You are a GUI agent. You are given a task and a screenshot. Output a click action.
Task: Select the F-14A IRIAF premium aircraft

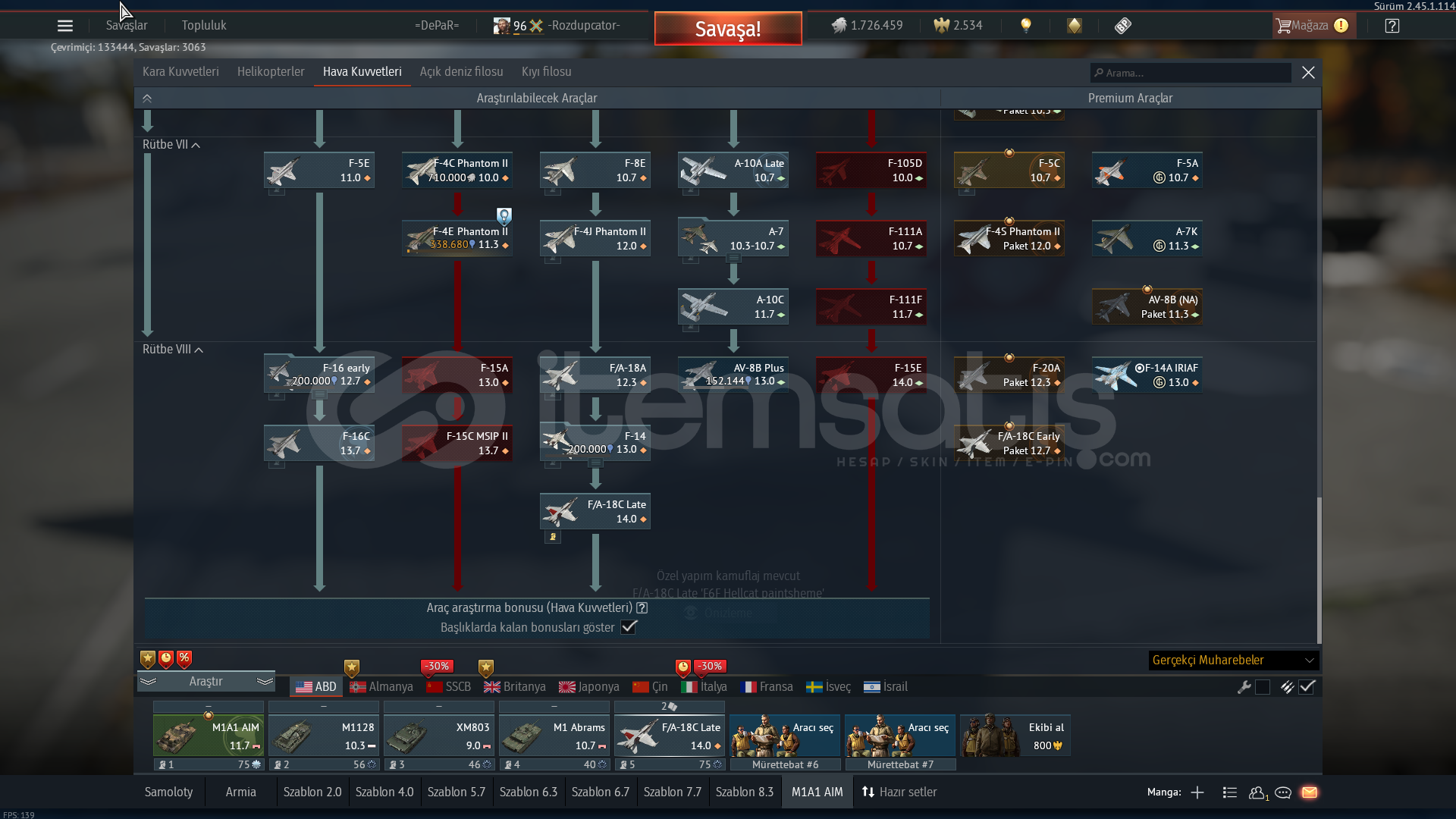click(1147, 375)
